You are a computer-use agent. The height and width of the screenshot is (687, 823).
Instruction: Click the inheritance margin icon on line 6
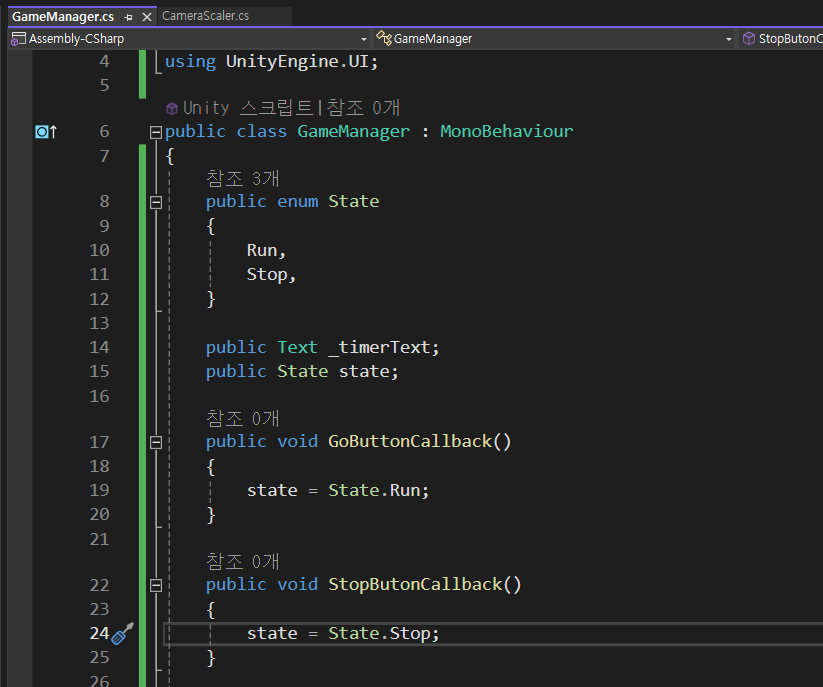(x=46, y=132)
